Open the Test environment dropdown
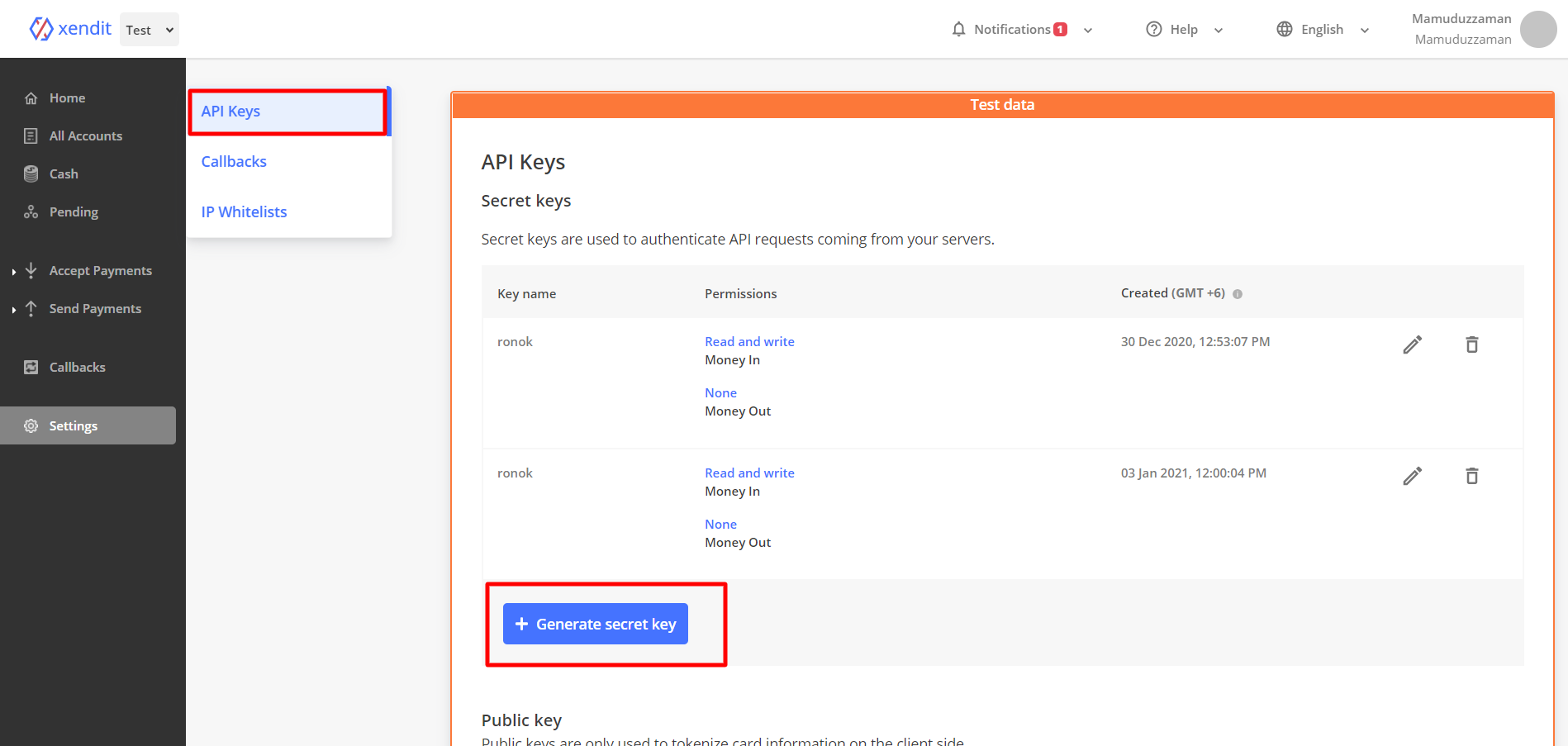This screenshot has width=1568, height=746. (150, 30)
